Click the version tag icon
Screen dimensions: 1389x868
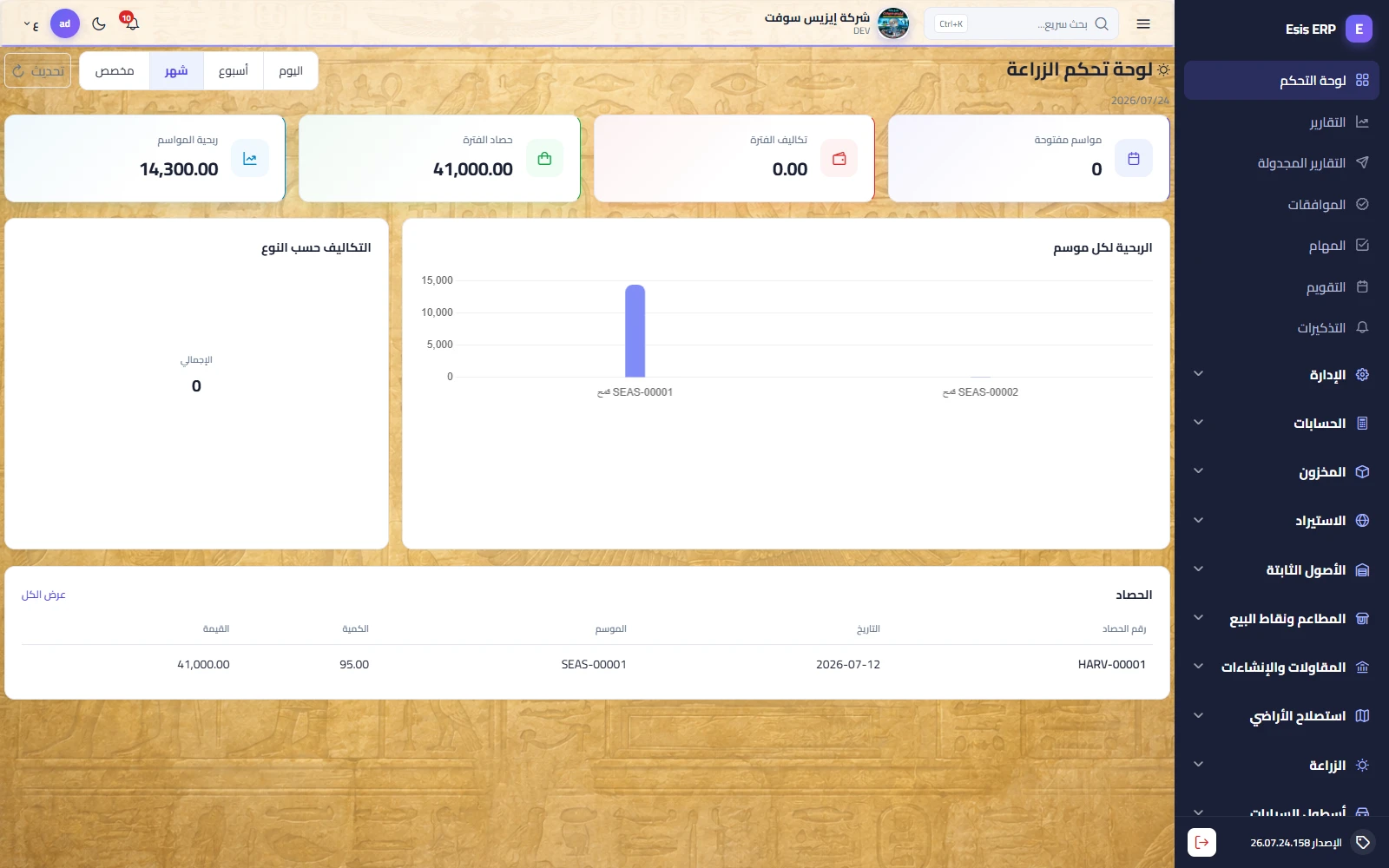click(1363, 842)
